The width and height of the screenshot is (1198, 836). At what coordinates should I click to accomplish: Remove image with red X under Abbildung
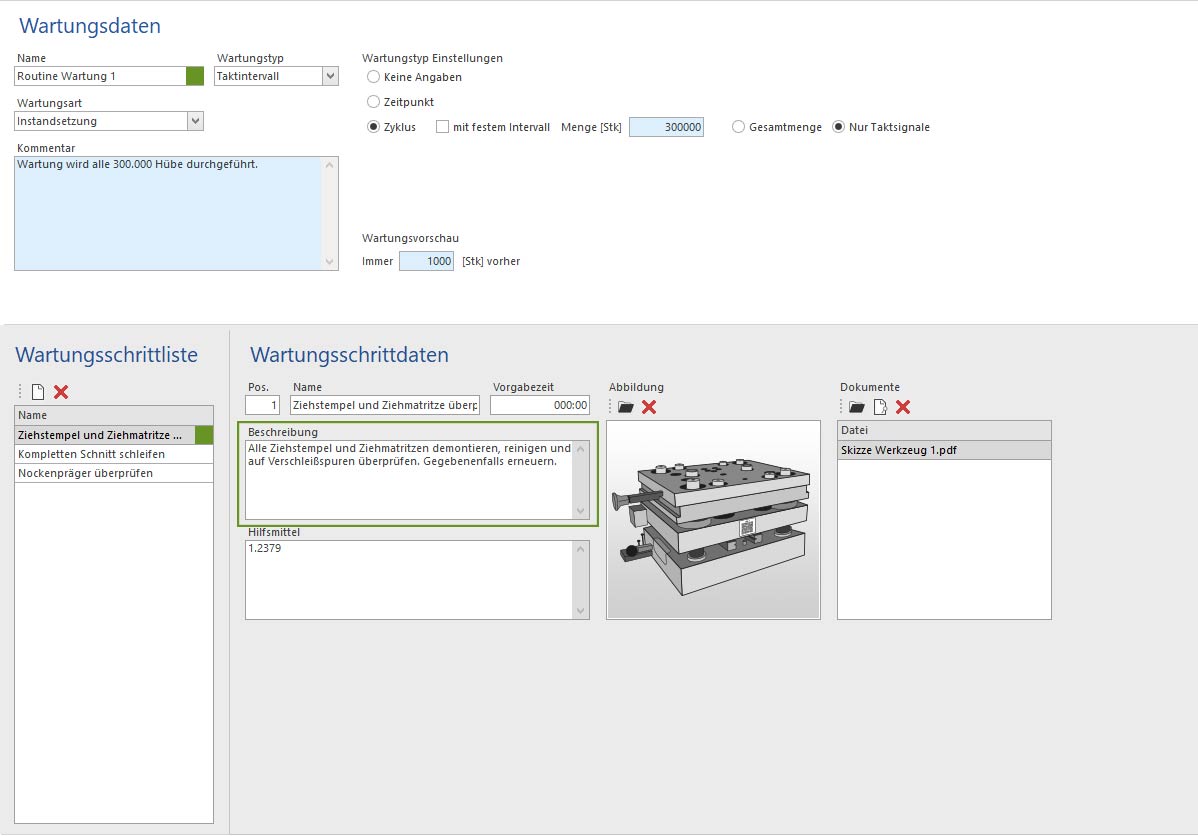(x=649, y=407)
